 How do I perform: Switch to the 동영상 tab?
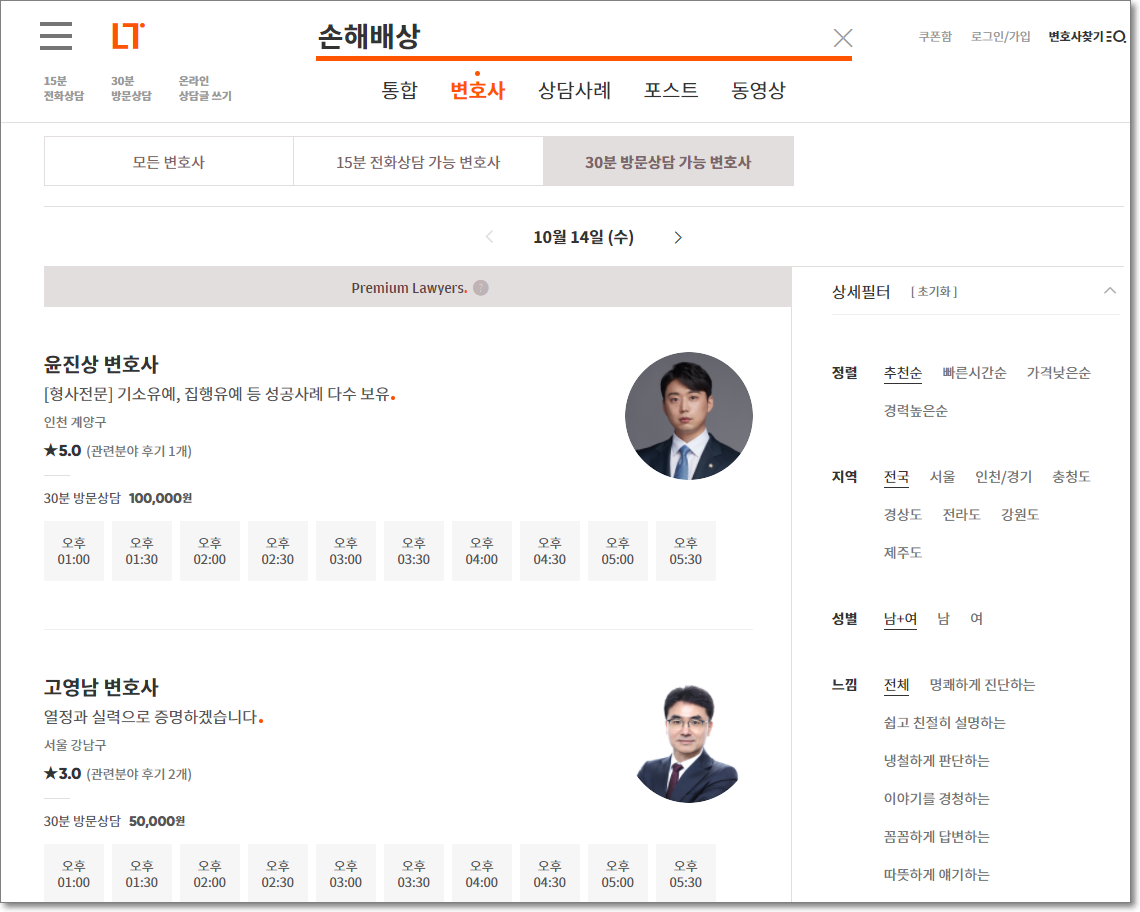[758, 90]
